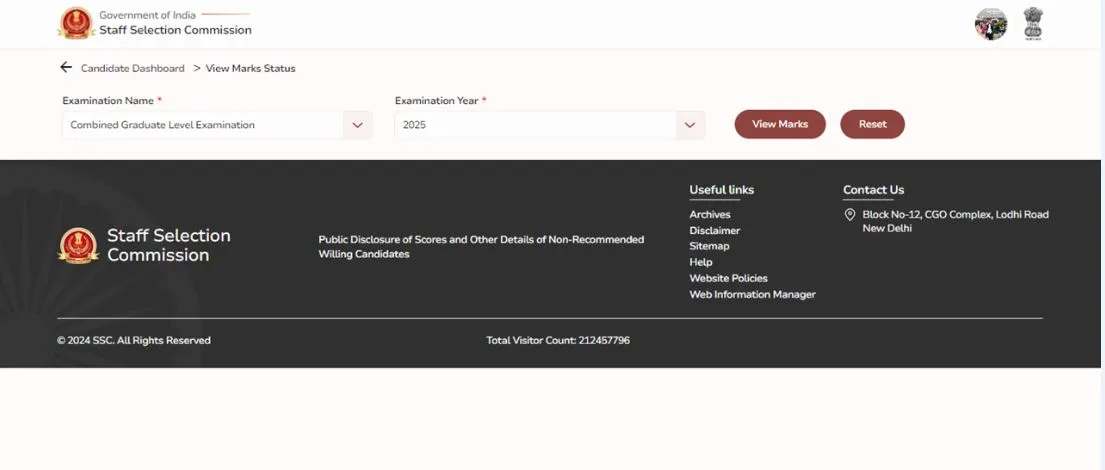Viewport: 1105px width, 470px height.
Task: Open the user profile avatar in header
Action: (x=991, y=24)
